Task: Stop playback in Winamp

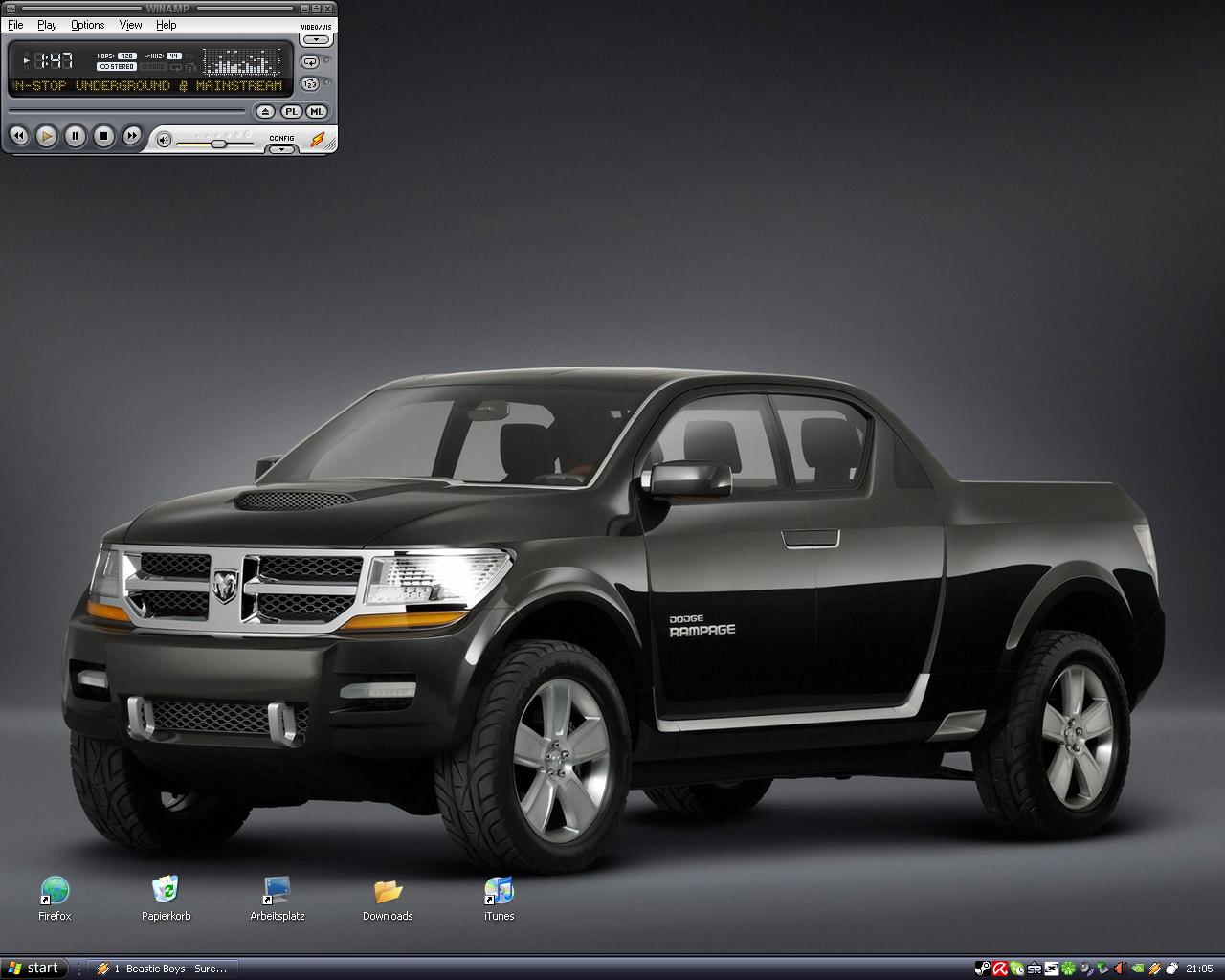Action: (103, 137)
